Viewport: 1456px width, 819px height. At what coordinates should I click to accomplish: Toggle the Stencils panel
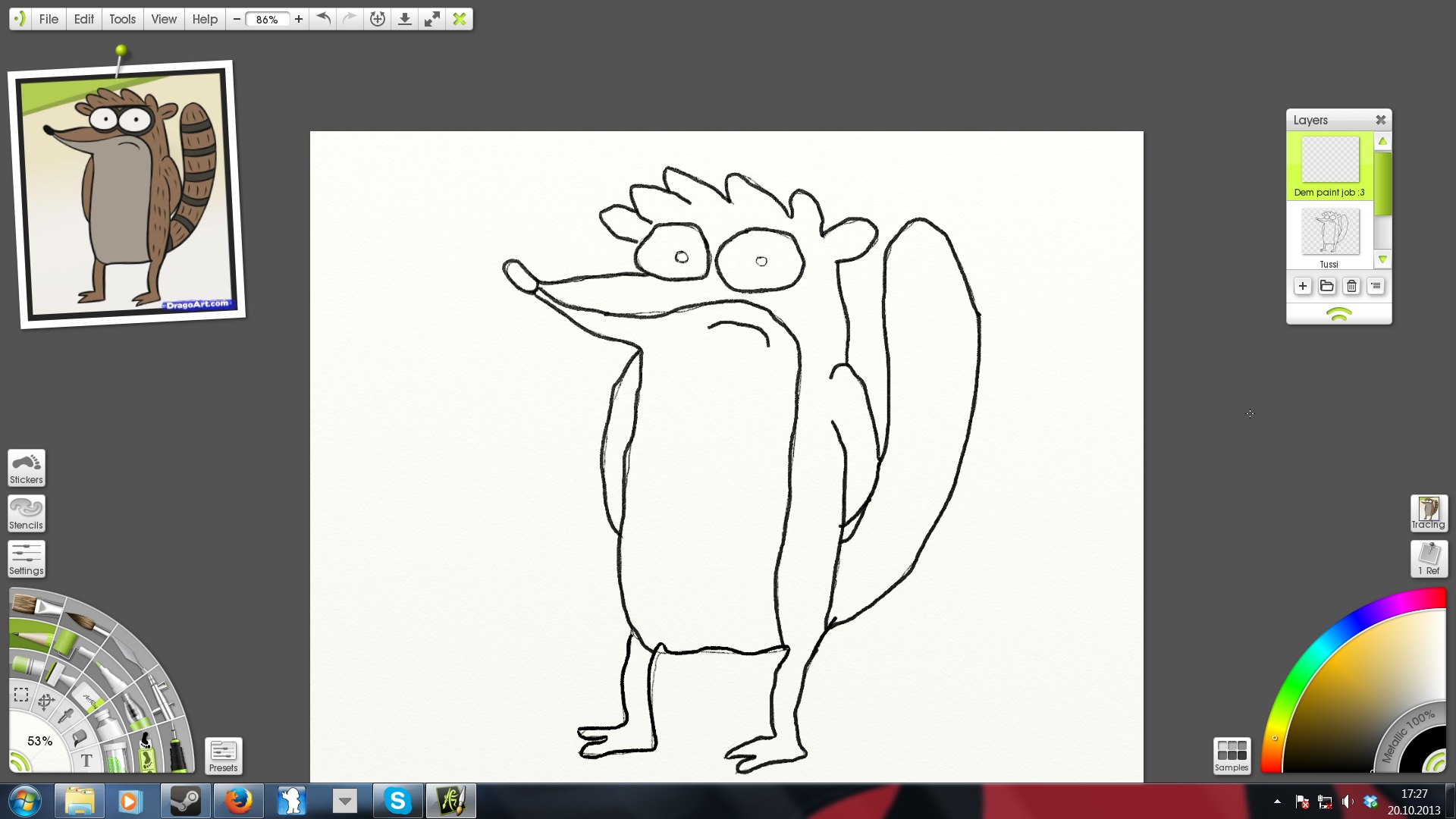point(27,513)
